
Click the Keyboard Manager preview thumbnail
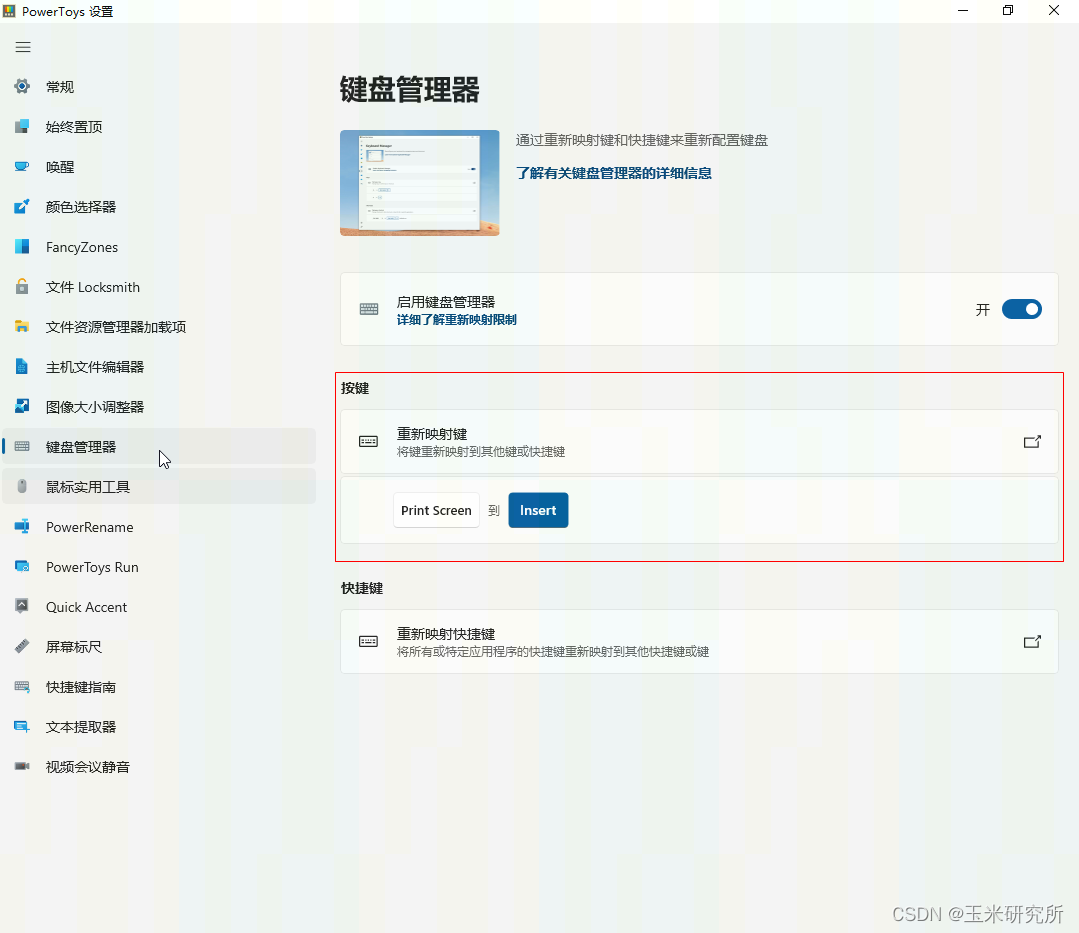coord(420,183)
